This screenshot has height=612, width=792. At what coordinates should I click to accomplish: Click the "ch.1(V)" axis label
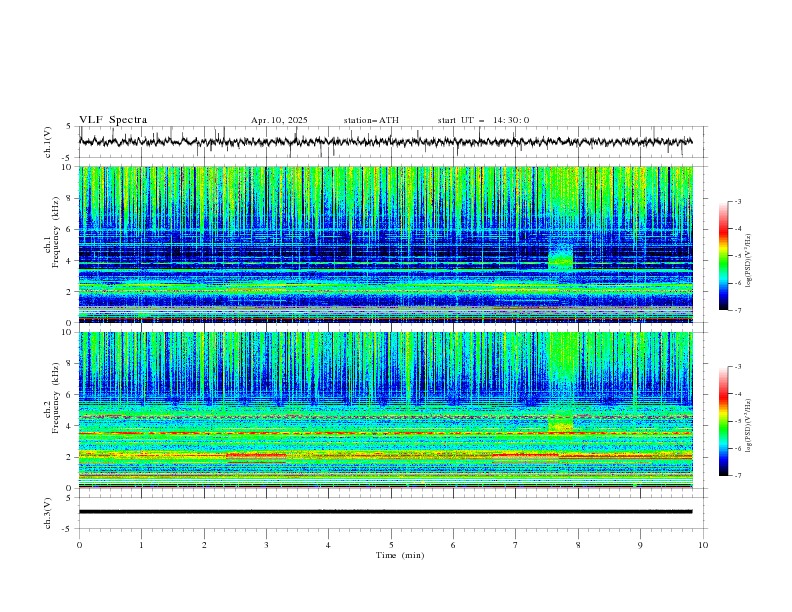click(x=48, y=142)
